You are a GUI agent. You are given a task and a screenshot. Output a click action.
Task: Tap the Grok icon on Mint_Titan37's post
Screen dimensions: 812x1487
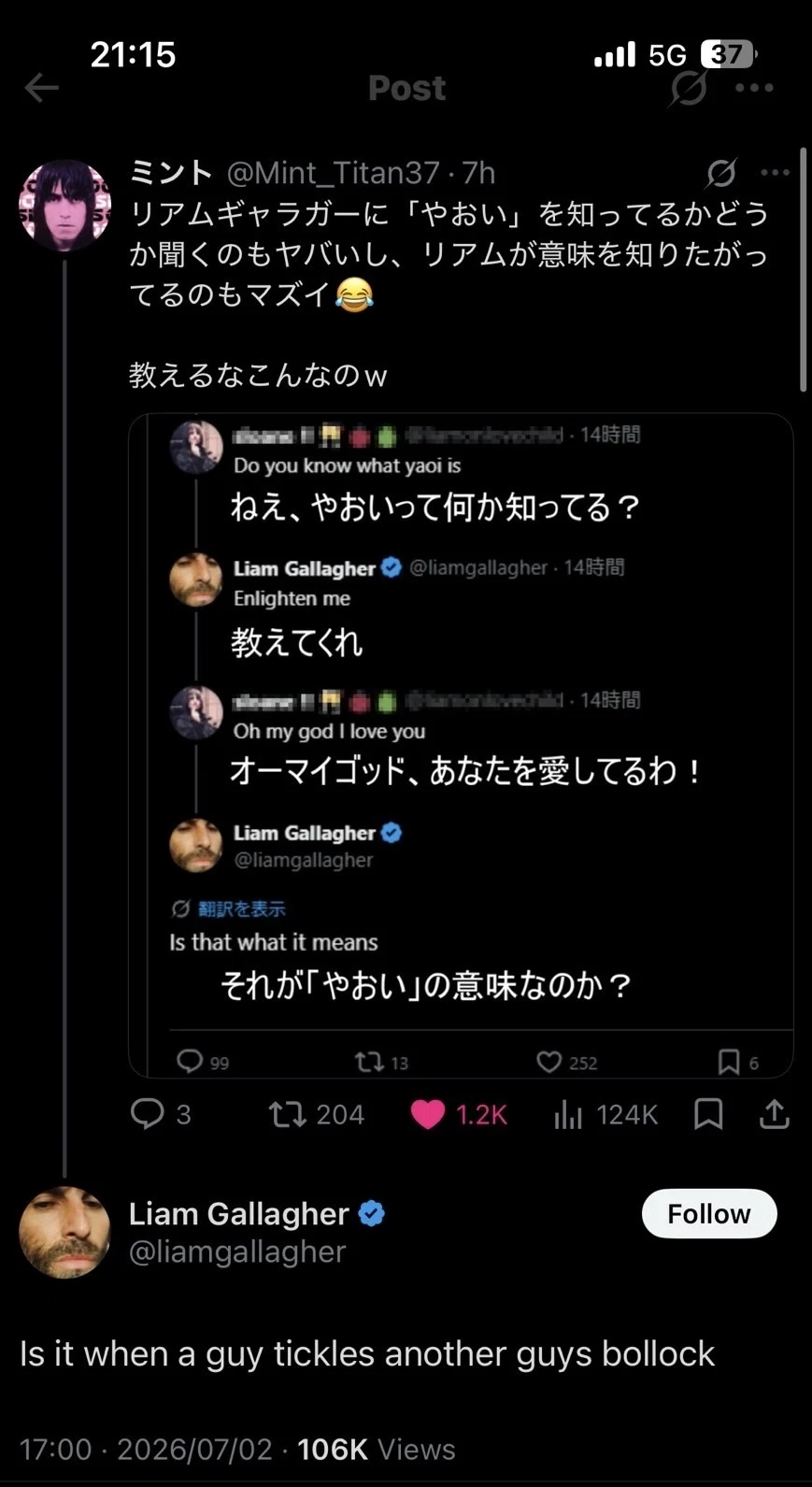pos(720,172)
